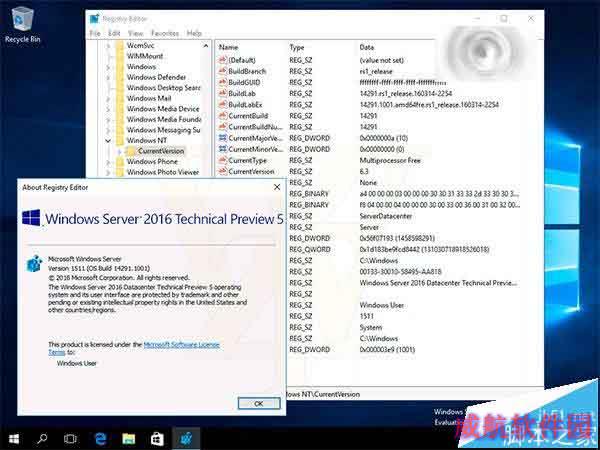600x450 pixels.
Task: Sort by the Type column header
Action: point(297,47)
